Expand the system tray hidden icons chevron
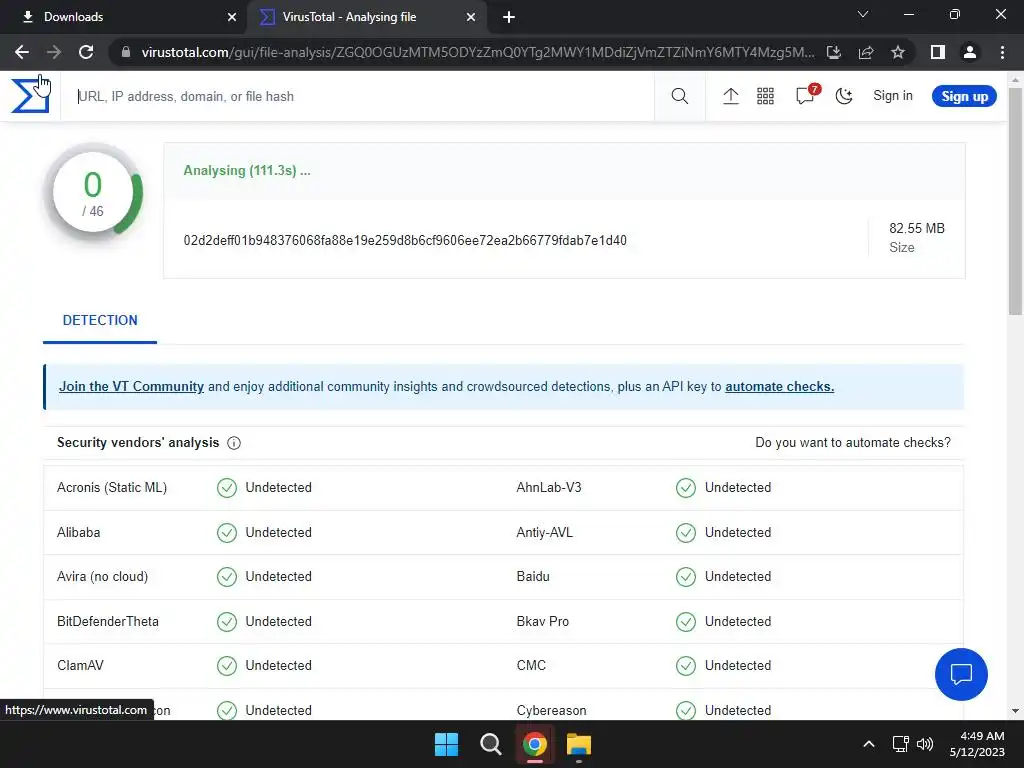The height and width of the screenshot is (768, 1024). [x=869, y=744]
